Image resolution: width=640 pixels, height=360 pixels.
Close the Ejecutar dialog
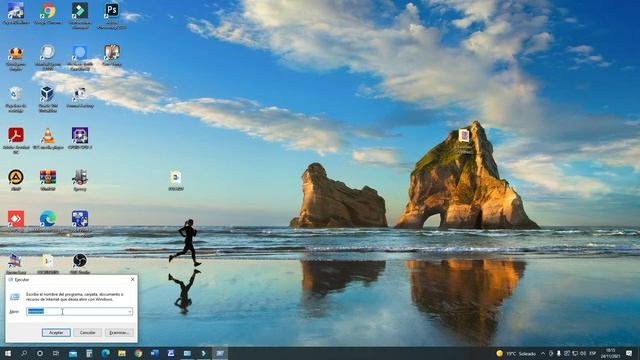[x=132, y=280]
